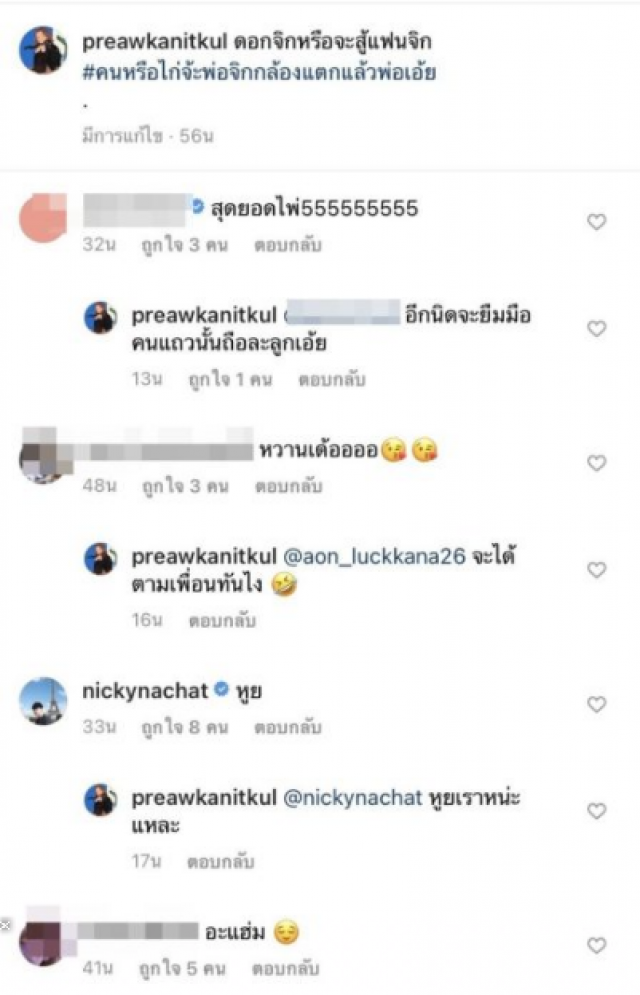
Task: View likes on nickynachat's comment (8 คน)
Action: click(185, 727)
